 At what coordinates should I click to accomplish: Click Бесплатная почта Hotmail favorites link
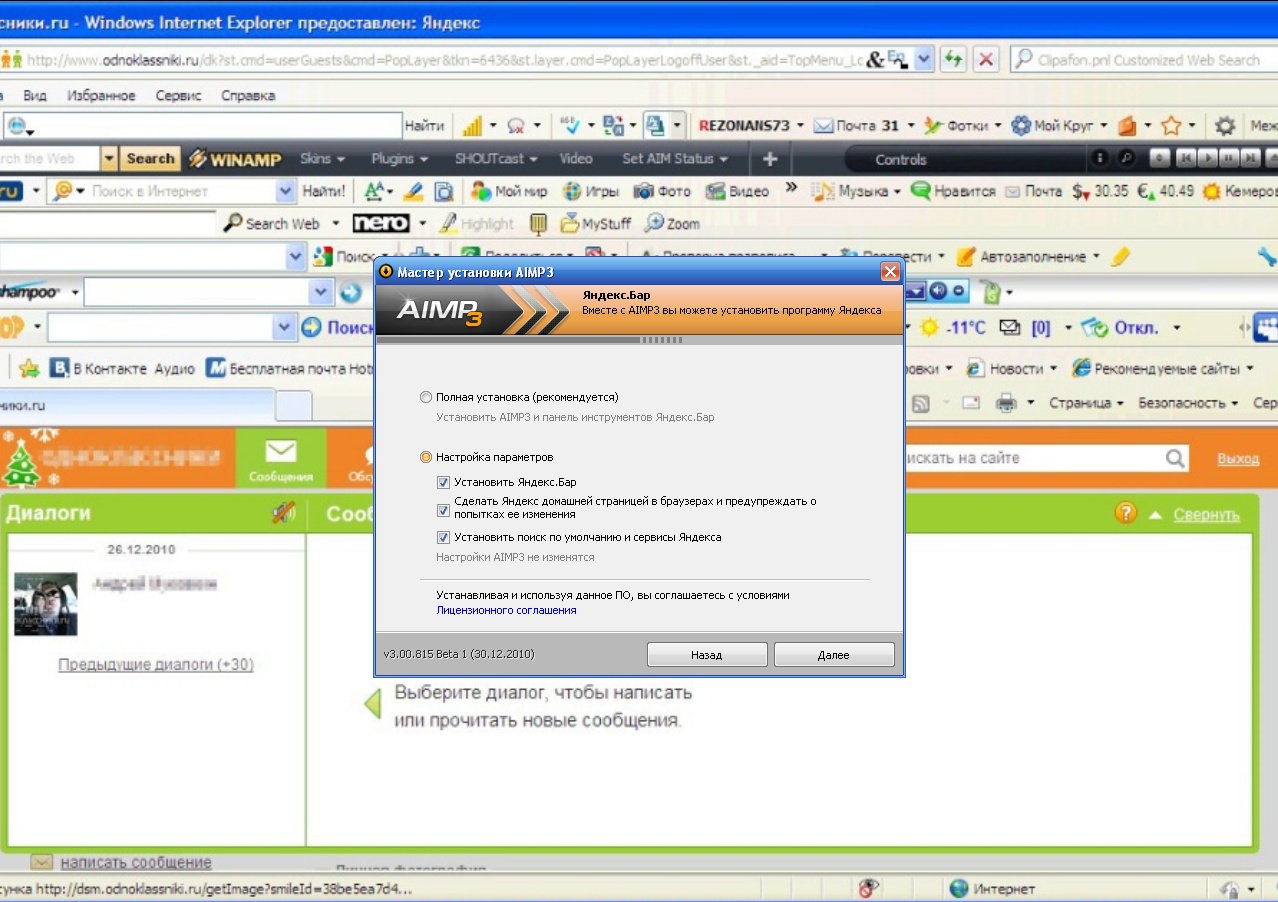pyautogui.click(x=289, y=369)
